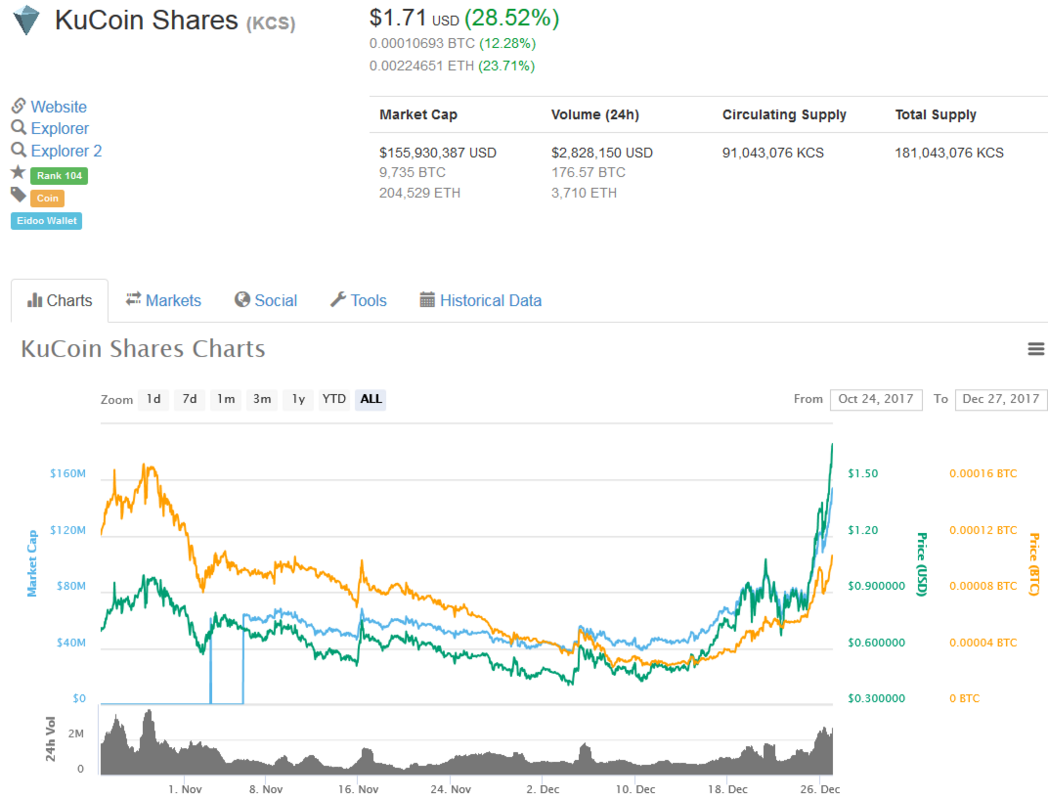Click the Price (BTC) axis label
Image resolution: width=1048 pixels, height=800 pixels.
pyautogui.click(x=1034, y=564)
